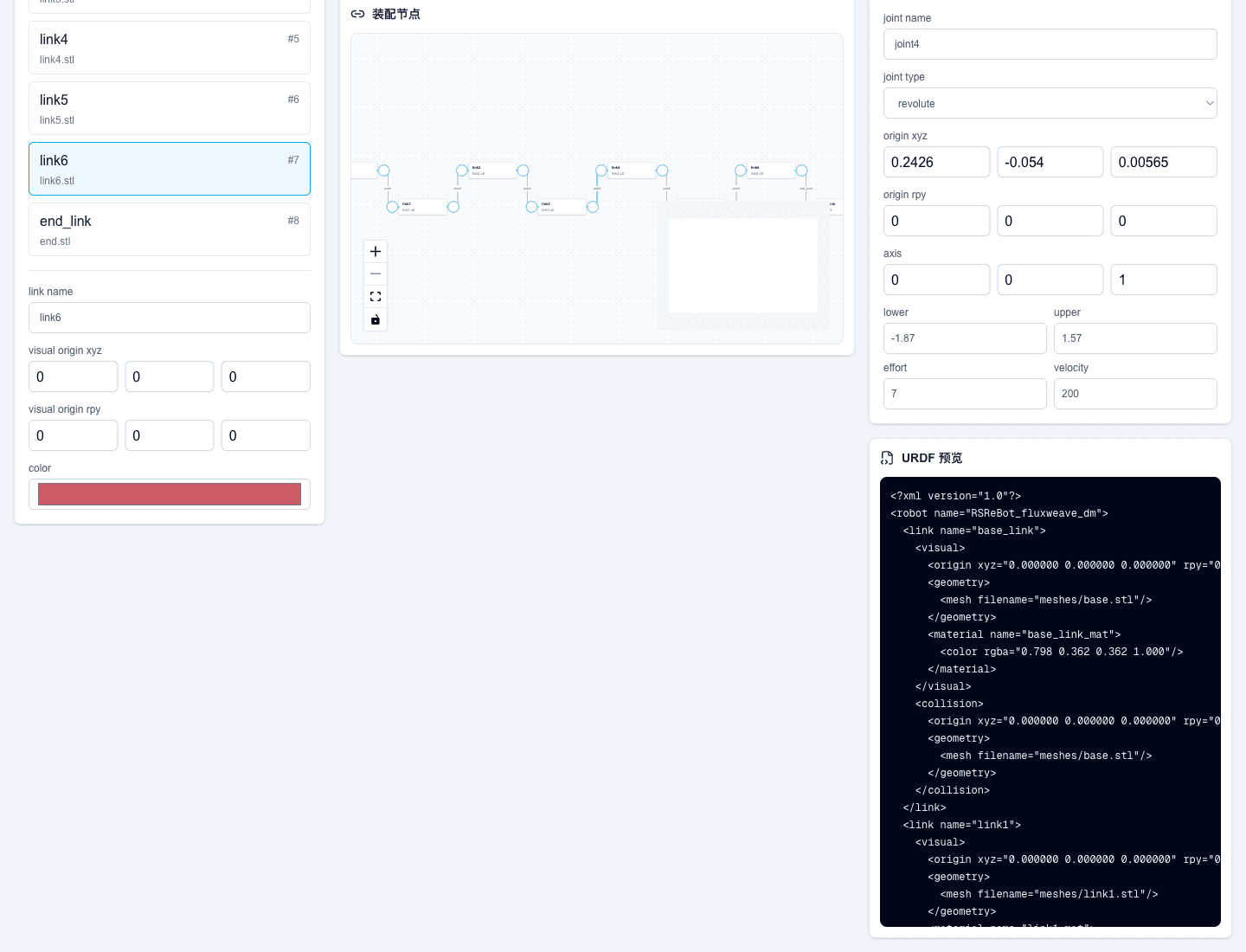Fit the node graph to view
Viewport: 1246px width, 952px height.
376,297
